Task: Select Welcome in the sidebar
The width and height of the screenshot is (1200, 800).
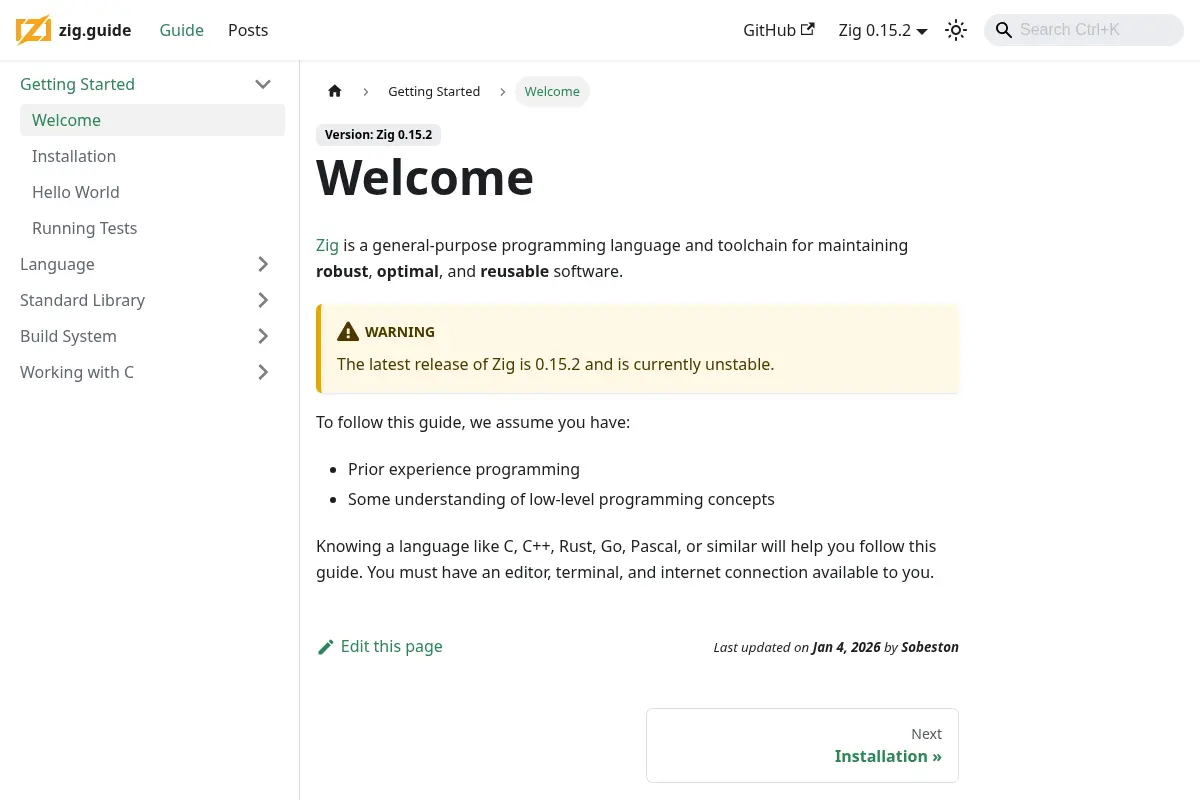Action: pyautogui.click(x=152, y=120)
